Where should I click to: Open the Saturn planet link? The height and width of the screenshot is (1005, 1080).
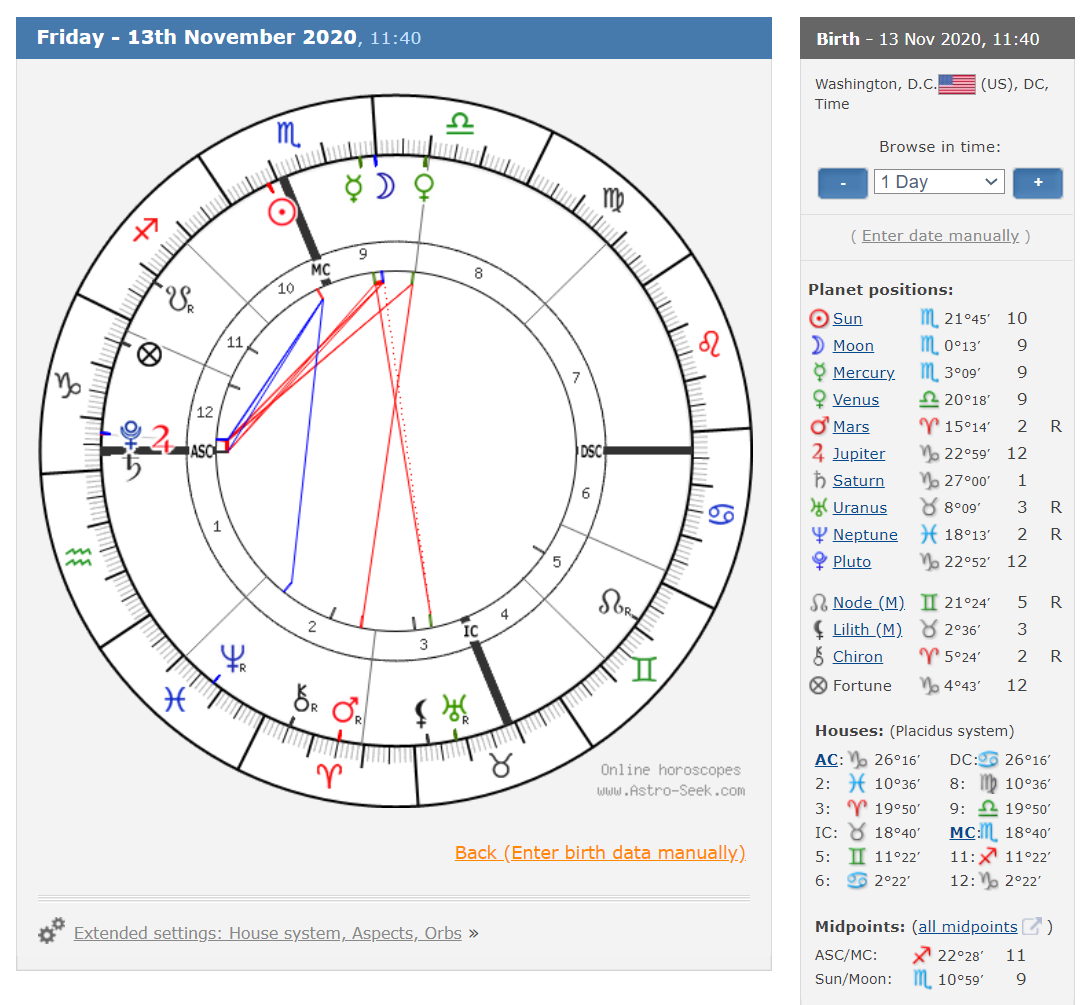(x=858, y=481)
